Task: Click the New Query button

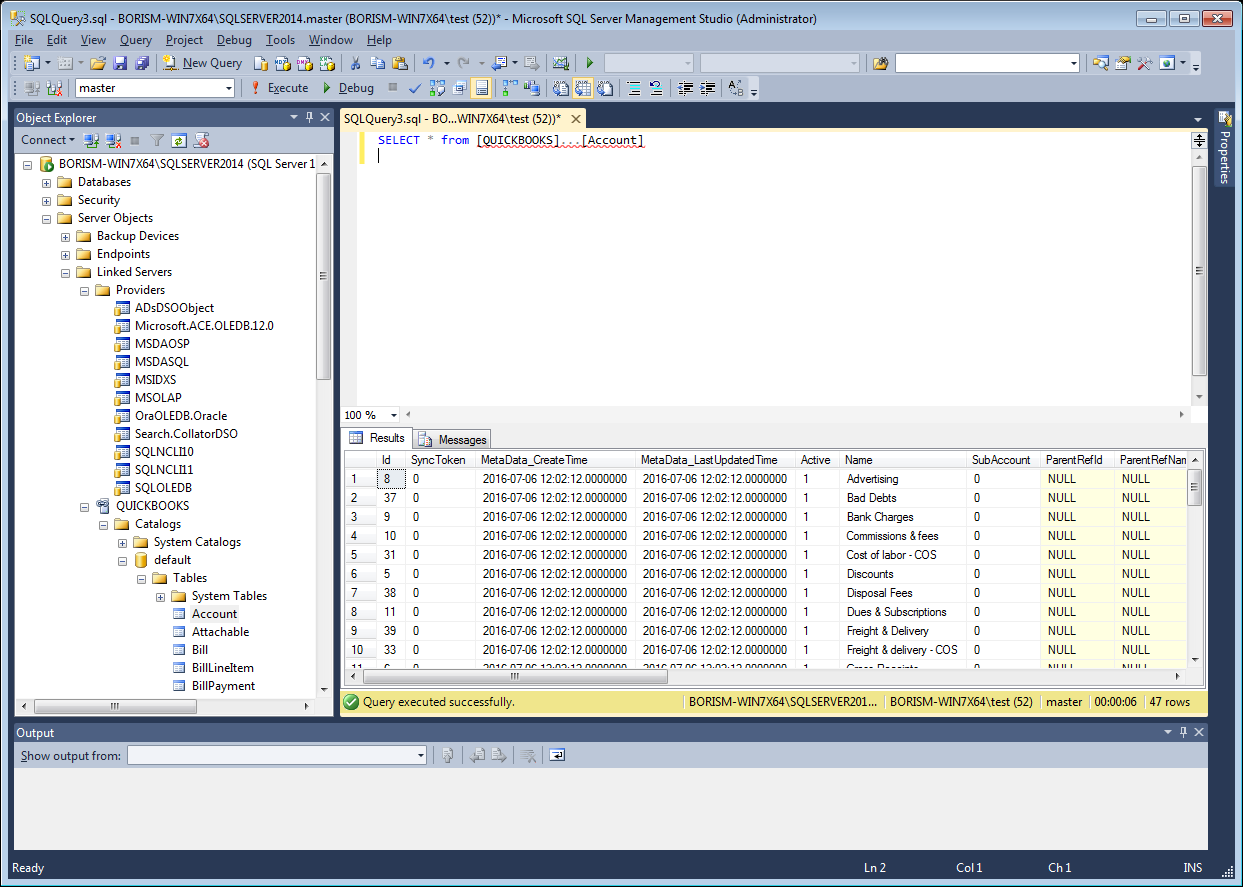Action: point(203,63)
